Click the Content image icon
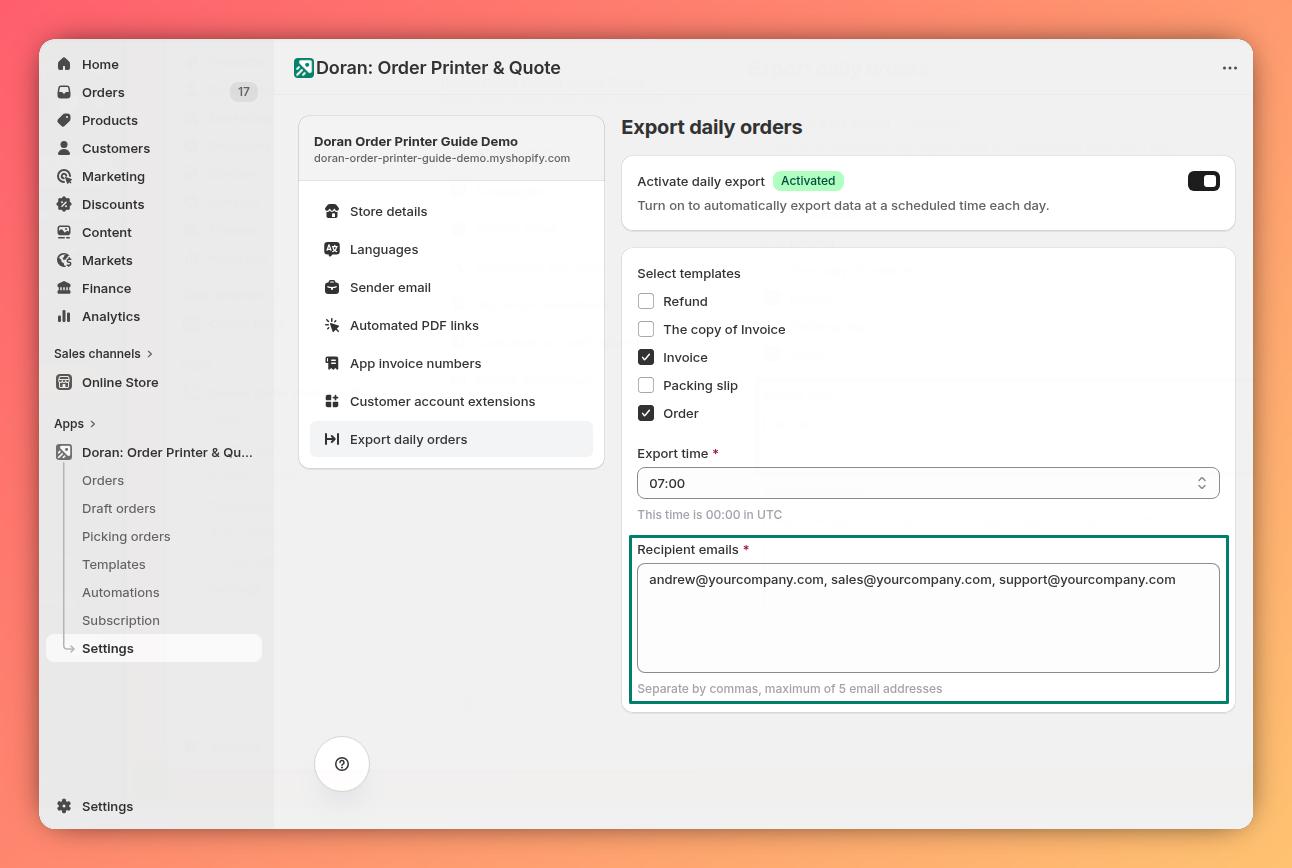The image size is (1292, 868). pos(64,232)
